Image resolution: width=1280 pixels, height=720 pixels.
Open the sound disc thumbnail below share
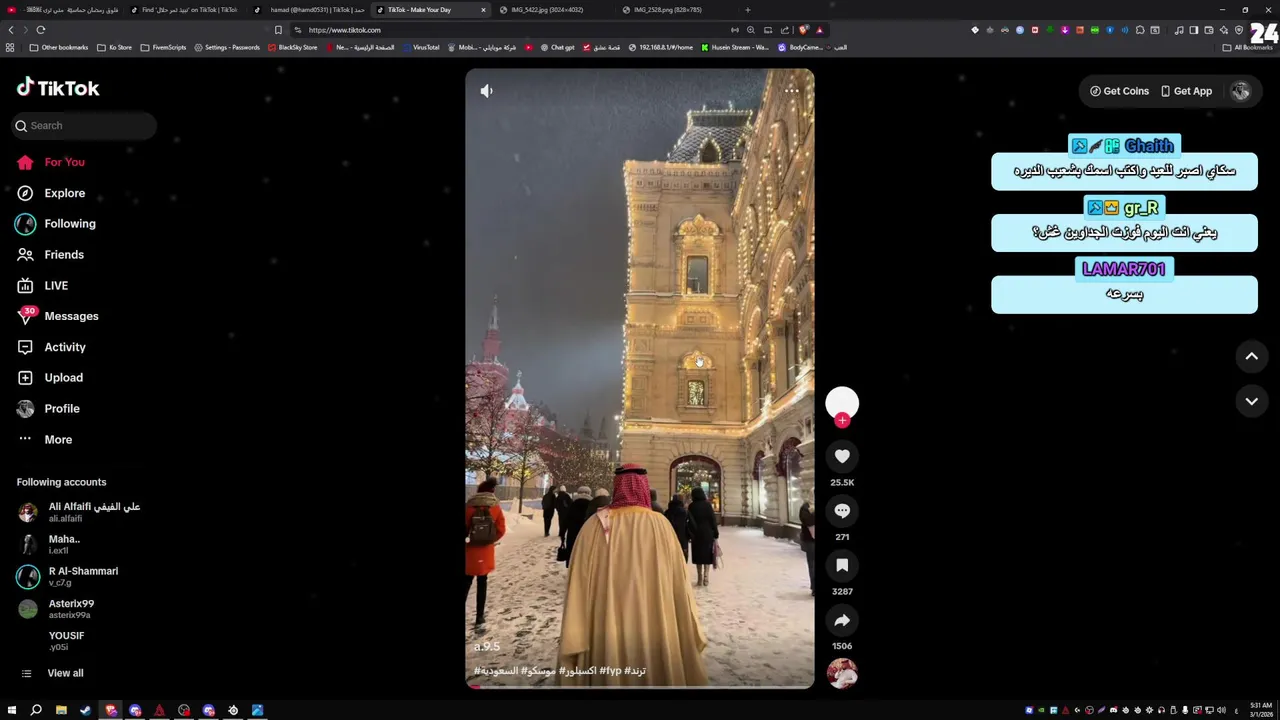pyautogui.click(x=842, y=673)
